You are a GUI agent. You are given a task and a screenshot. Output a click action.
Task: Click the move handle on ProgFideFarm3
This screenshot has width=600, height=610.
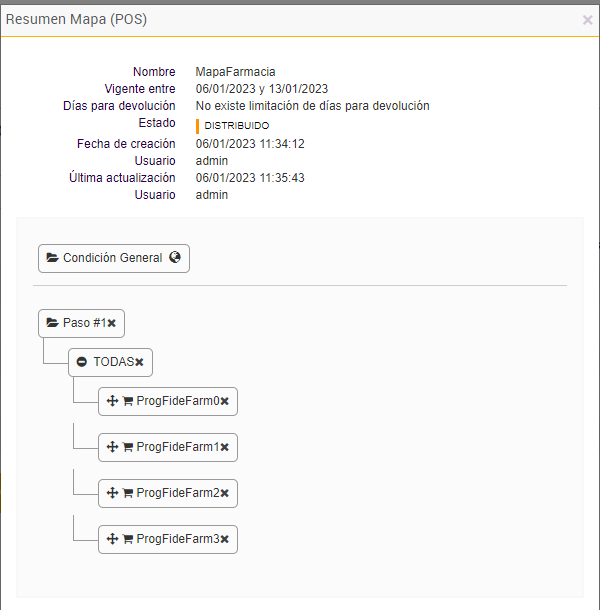pyautogui.click(x=112, y=539)
